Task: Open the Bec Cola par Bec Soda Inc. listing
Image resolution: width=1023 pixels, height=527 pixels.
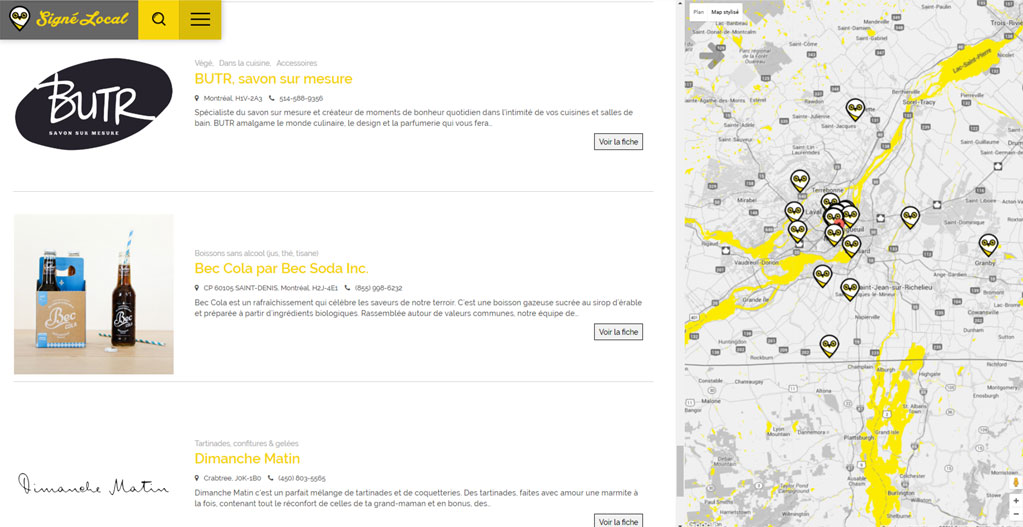Action: [x=281, y=268]
